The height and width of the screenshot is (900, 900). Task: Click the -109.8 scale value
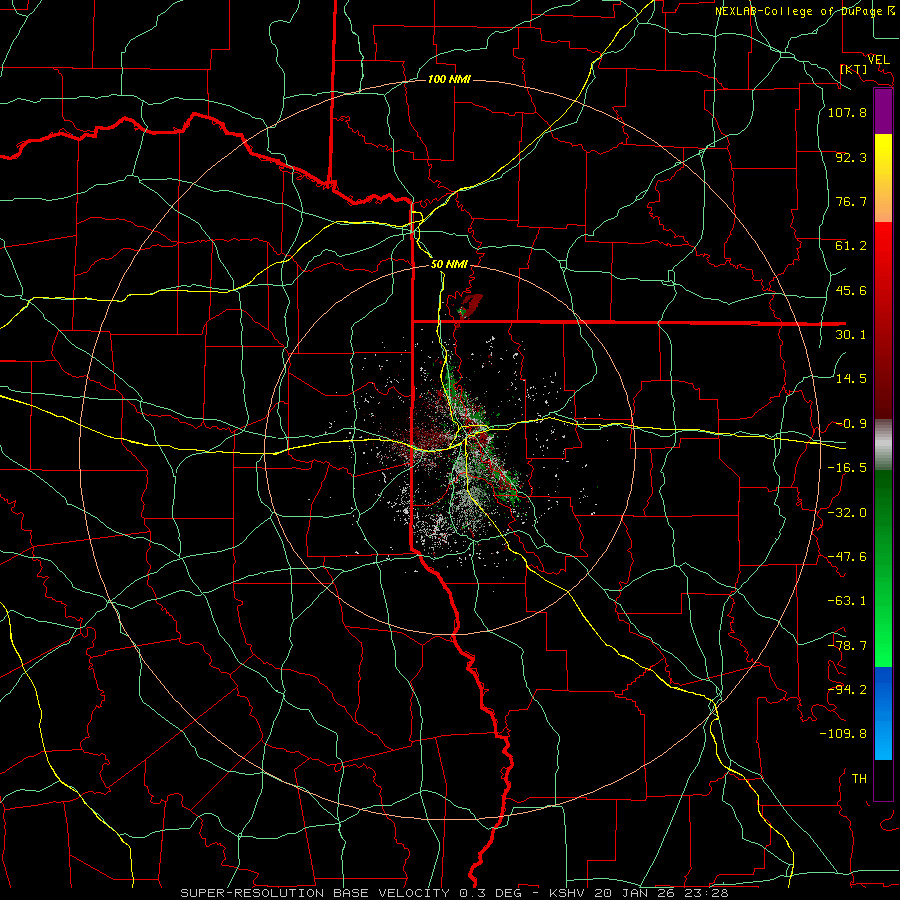pyautogui.click(x=843, y=734)
